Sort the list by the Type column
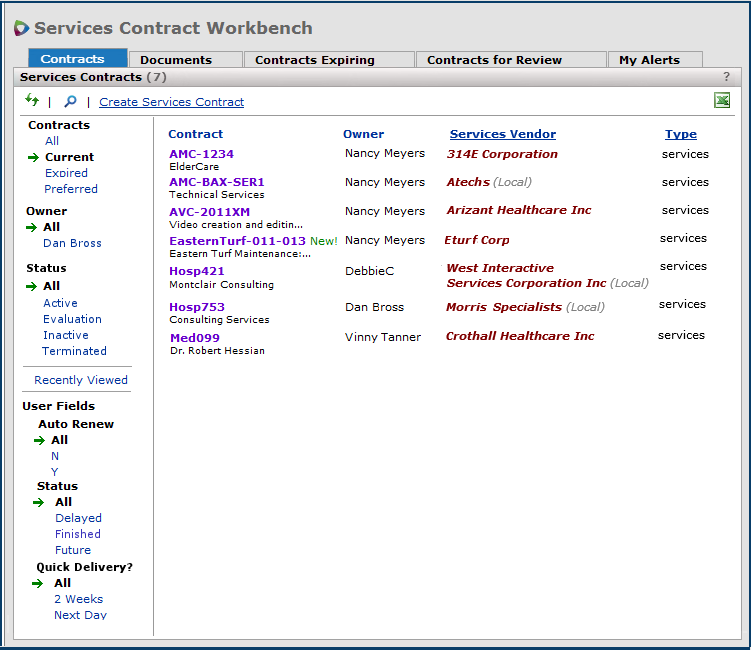 coord(680,134)
